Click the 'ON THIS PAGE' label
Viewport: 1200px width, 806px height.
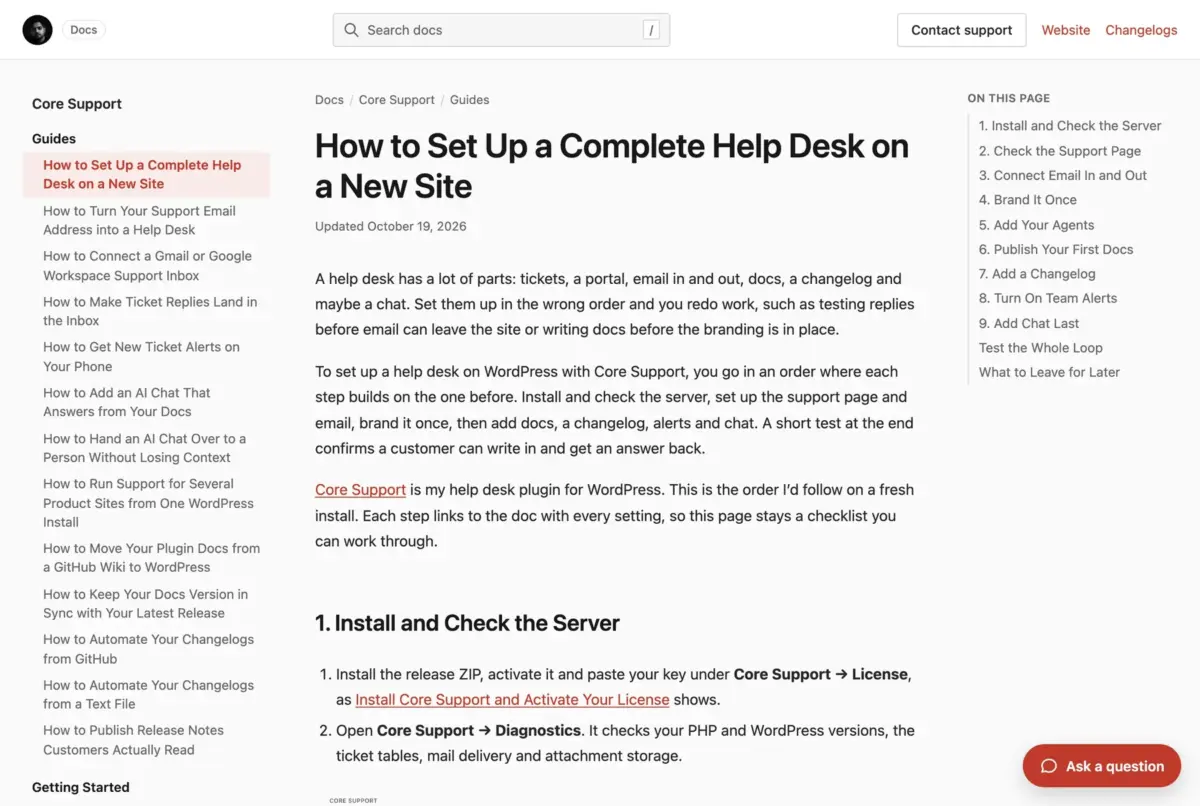(x=1009, y=98)
